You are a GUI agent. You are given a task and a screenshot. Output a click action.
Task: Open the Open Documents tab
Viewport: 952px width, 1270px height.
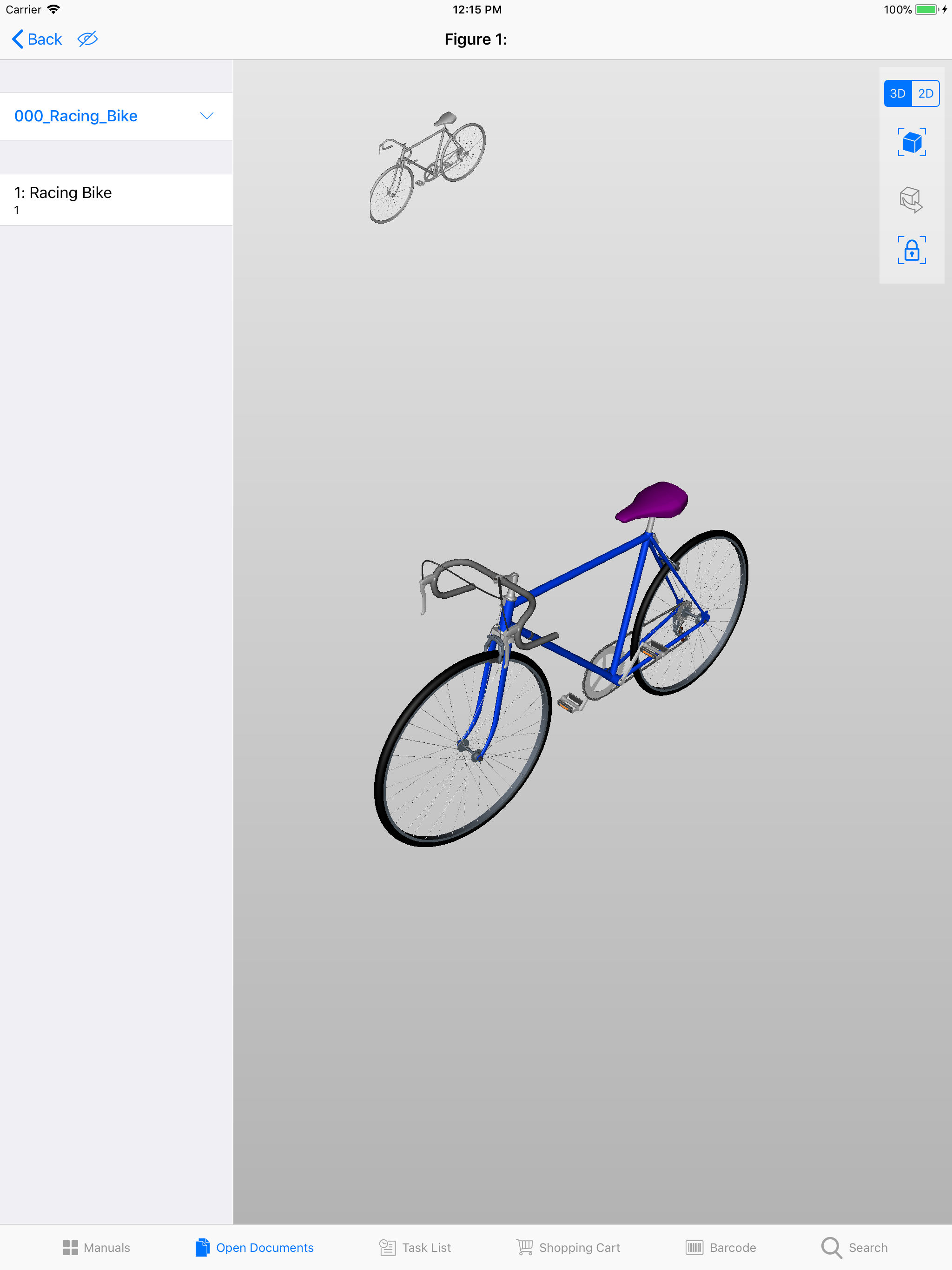254,1248
